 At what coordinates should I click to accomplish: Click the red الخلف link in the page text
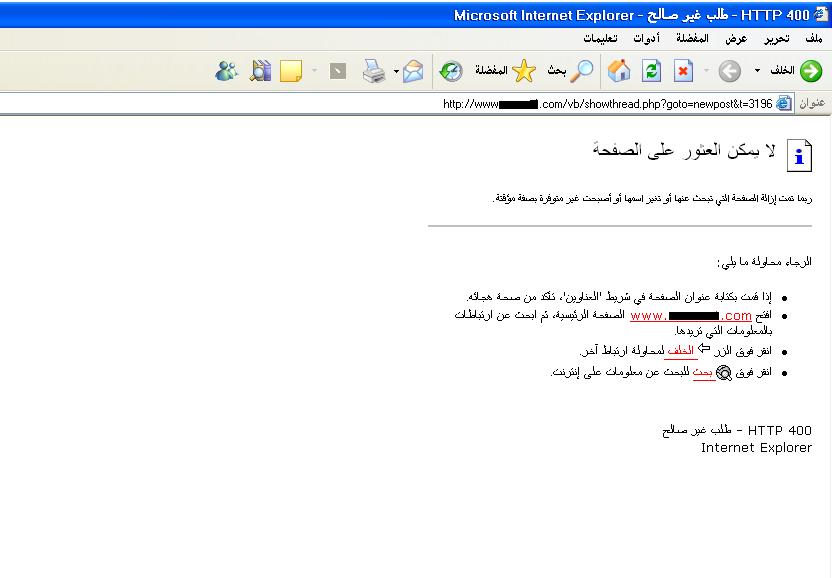click(x=680, y=351)
